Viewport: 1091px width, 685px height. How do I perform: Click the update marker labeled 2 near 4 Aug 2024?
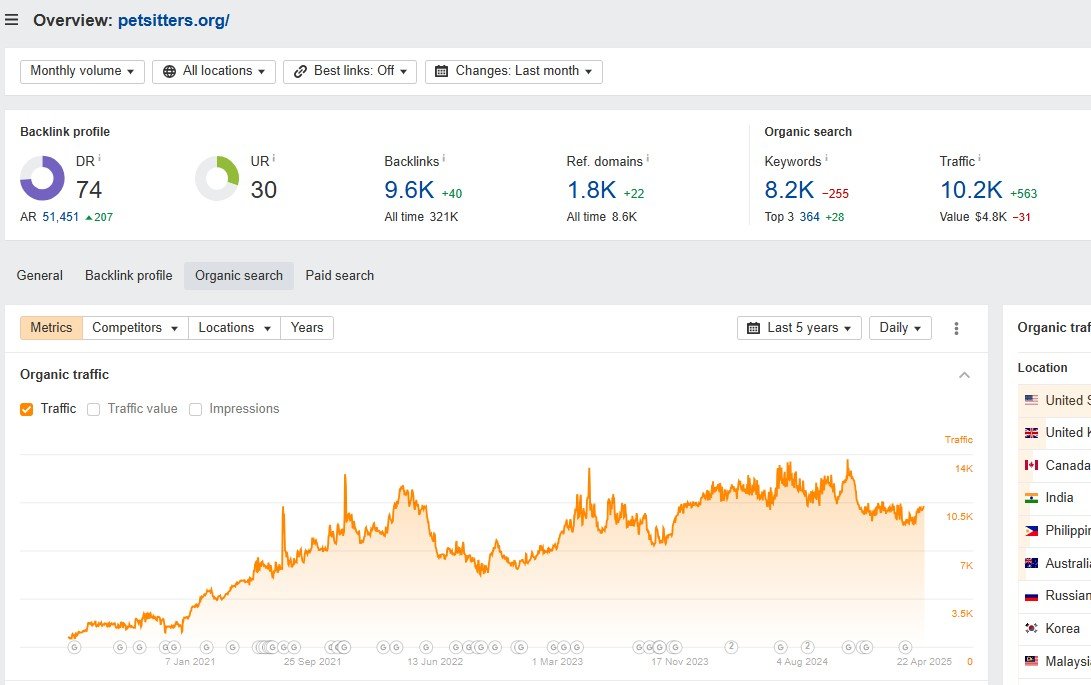[x=808, y=647]
